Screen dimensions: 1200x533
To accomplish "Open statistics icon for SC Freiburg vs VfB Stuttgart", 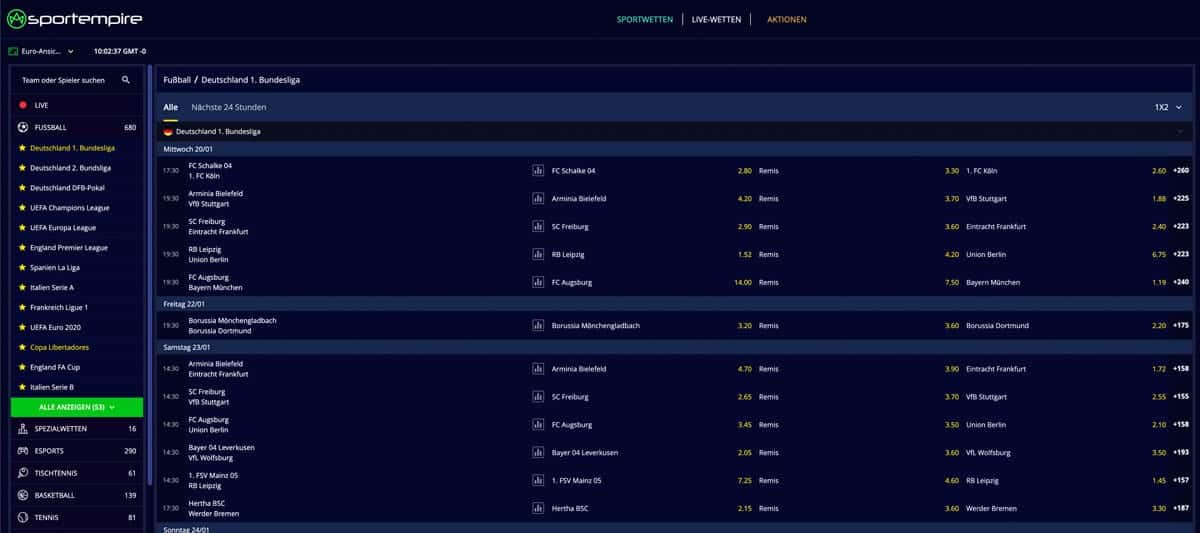I will pyautogui.click(x=538, y=396).
